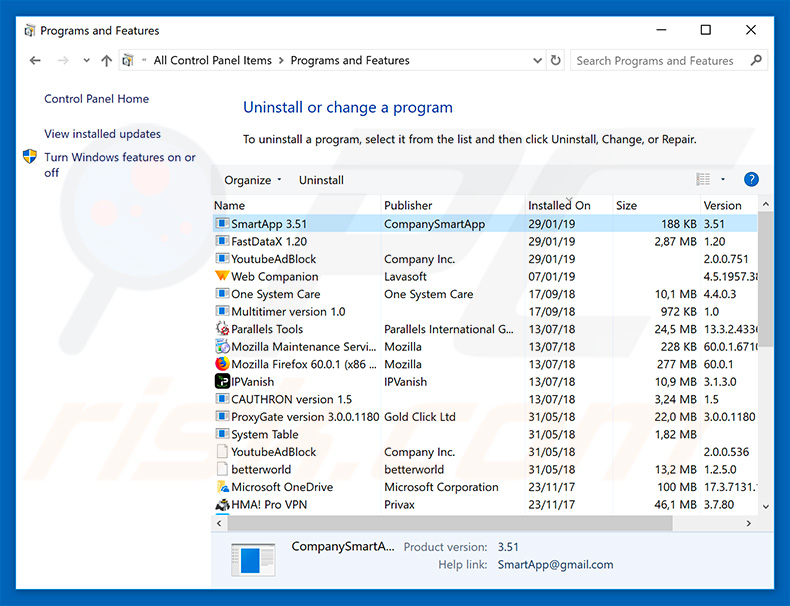790x606 pixels.
Task: Select the YoutubeAdBlock 2.0.0.751 row name
Action: (x=274, y=259)
